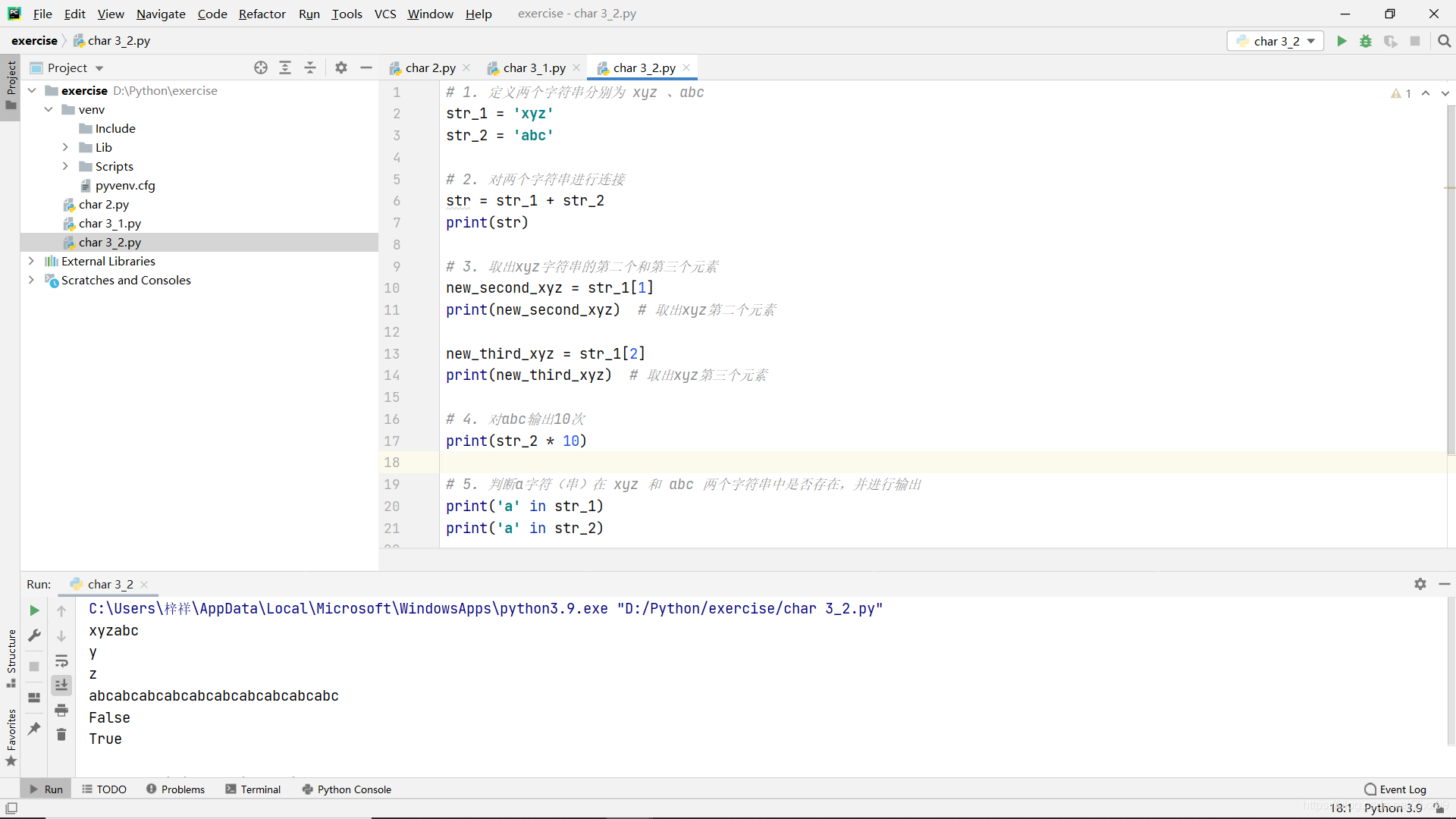The width and height of the screenshot is (1456, 819).
Task: Open the TODO tool window
Action: 105,789
